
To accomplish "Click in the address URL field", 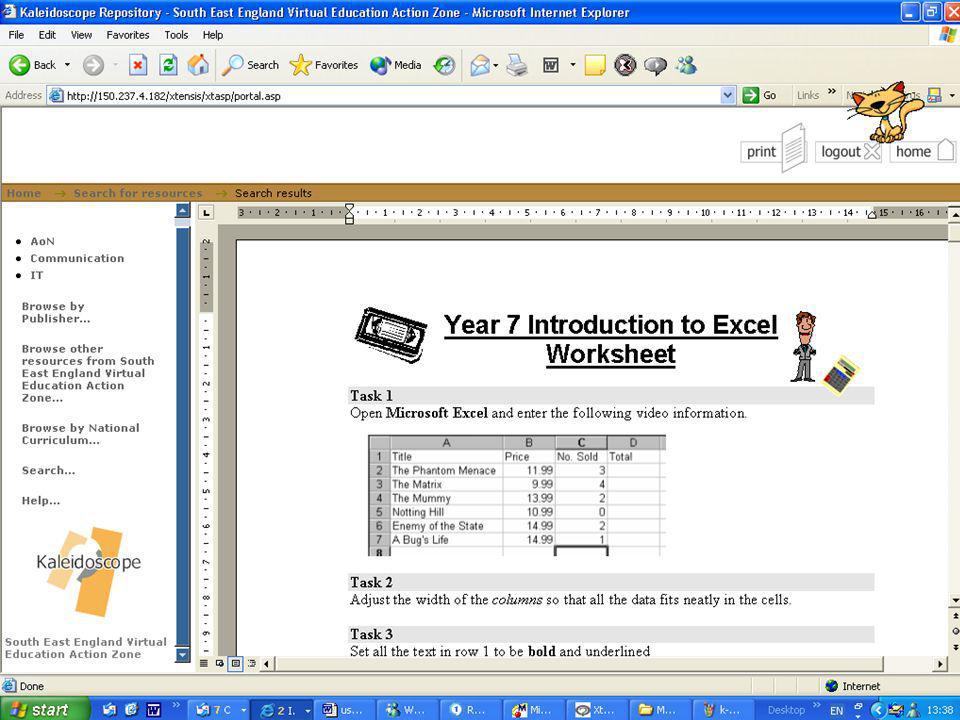I will (392, 96).
